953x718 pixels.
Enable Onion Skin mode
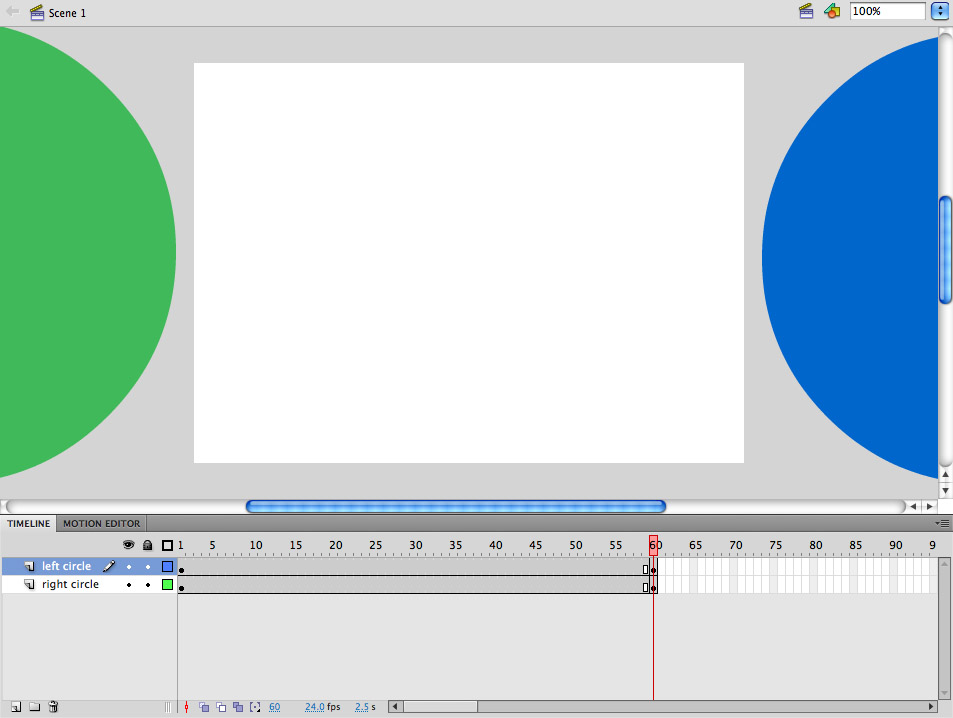coord(204,707)
